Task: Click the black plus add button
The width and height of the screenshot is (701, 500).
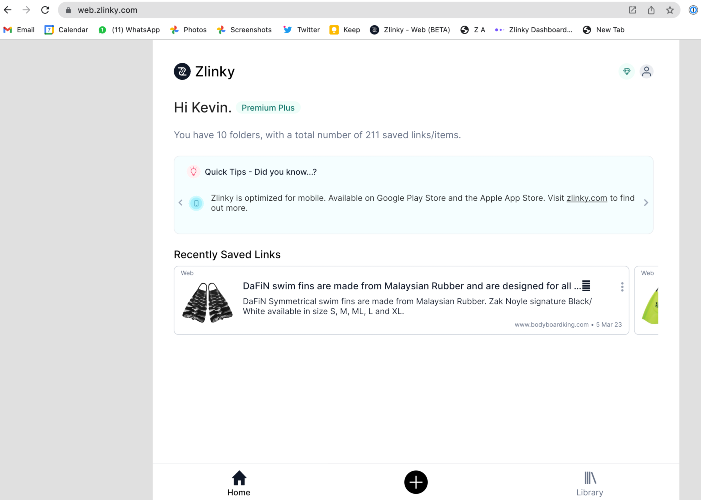Action: 416,482
